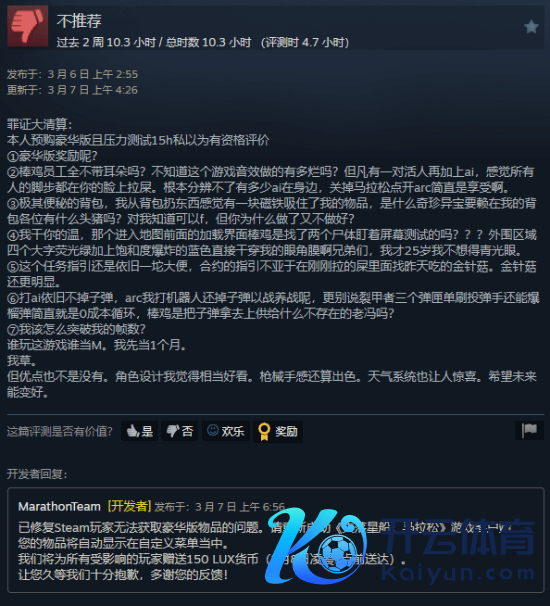Click the red thumbs-down review icon

27,26
